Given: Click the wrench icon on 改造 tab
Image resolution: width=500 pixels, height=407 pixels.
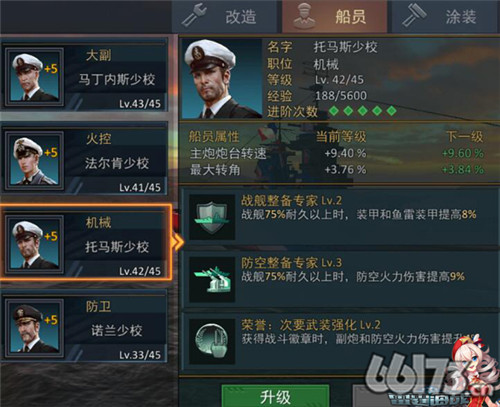Looking at the screenshot, I should tap(194, 15).
